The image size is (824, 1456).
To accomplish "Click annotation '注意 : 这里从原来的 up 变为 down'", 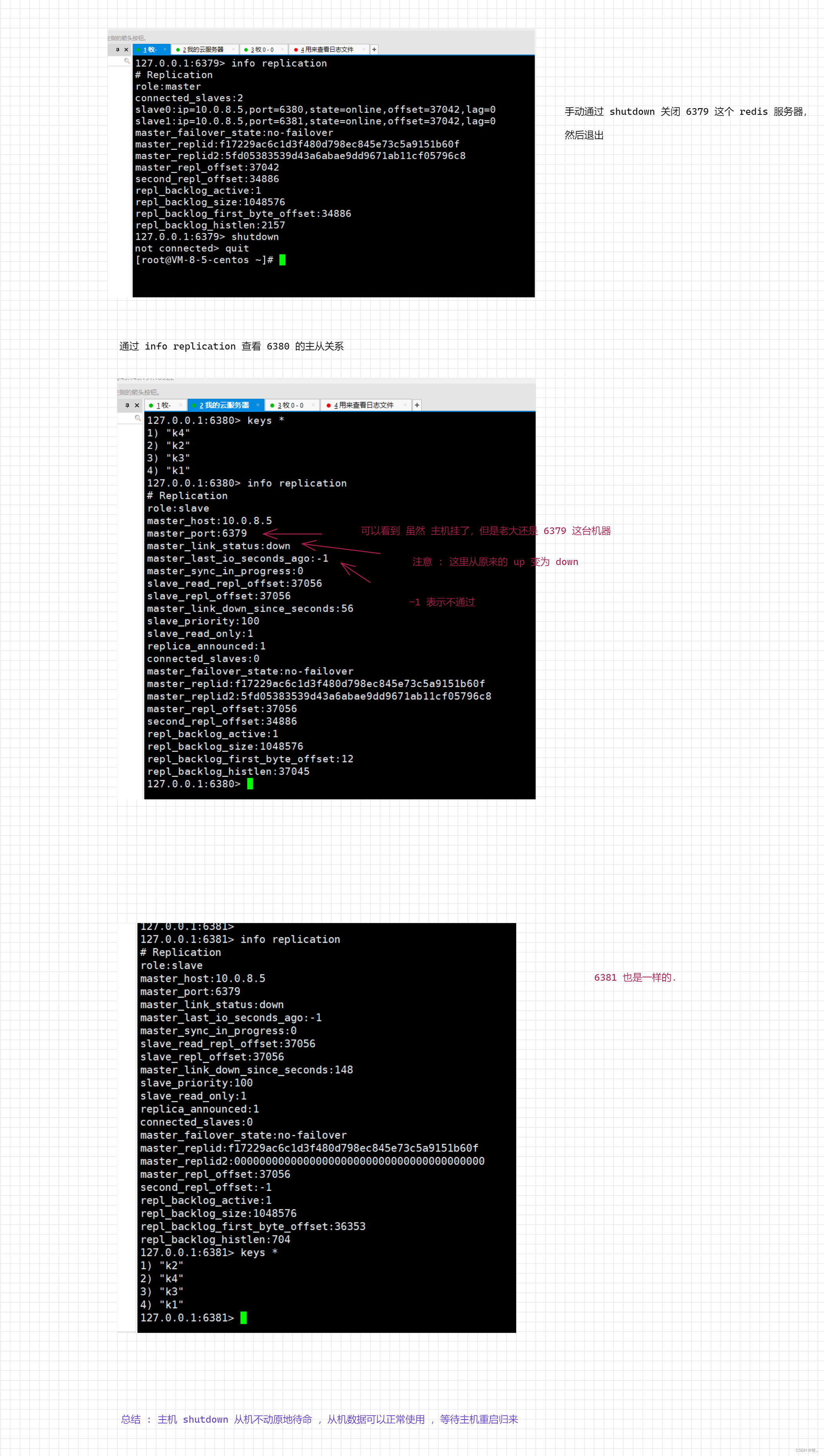I will 495,562.
